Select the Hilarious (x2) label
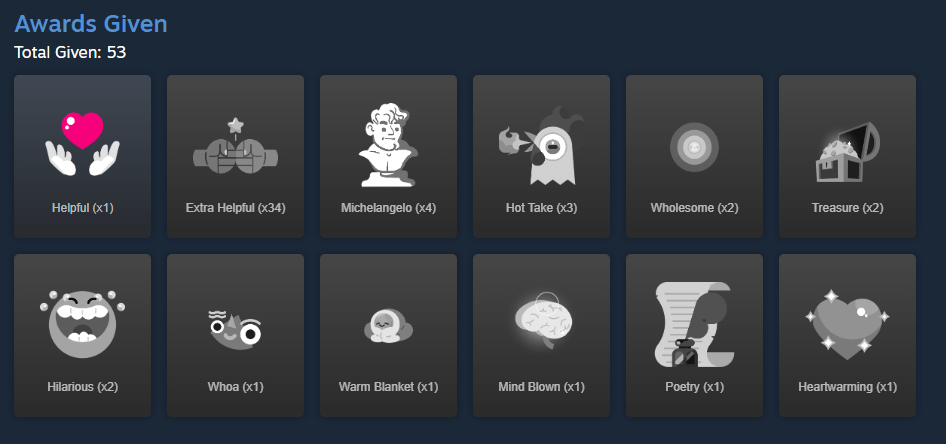The height and width of the screenshot is (444, 946). point(83,387)
